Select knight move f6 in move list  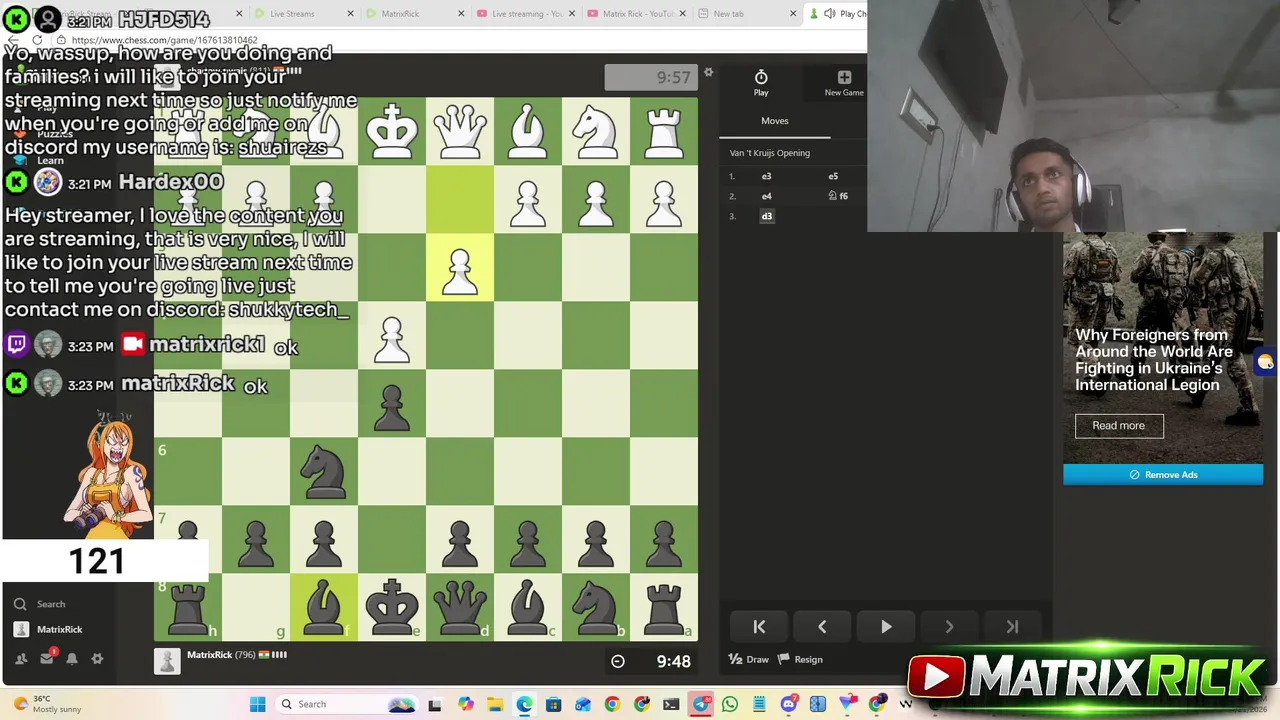click(838, 196)
